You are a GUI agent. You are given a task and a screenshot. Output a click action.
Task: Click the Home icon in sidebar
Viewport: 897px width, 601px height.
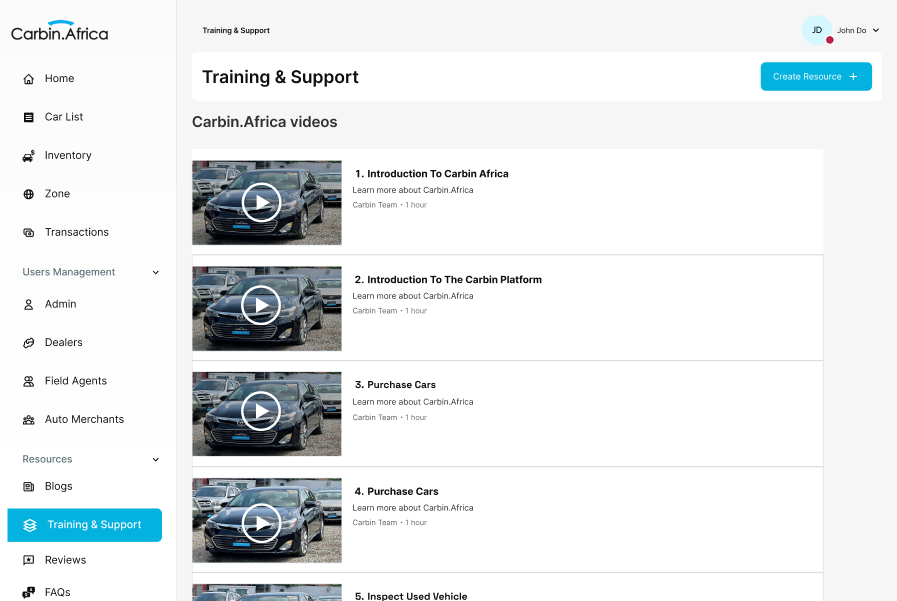29,79
